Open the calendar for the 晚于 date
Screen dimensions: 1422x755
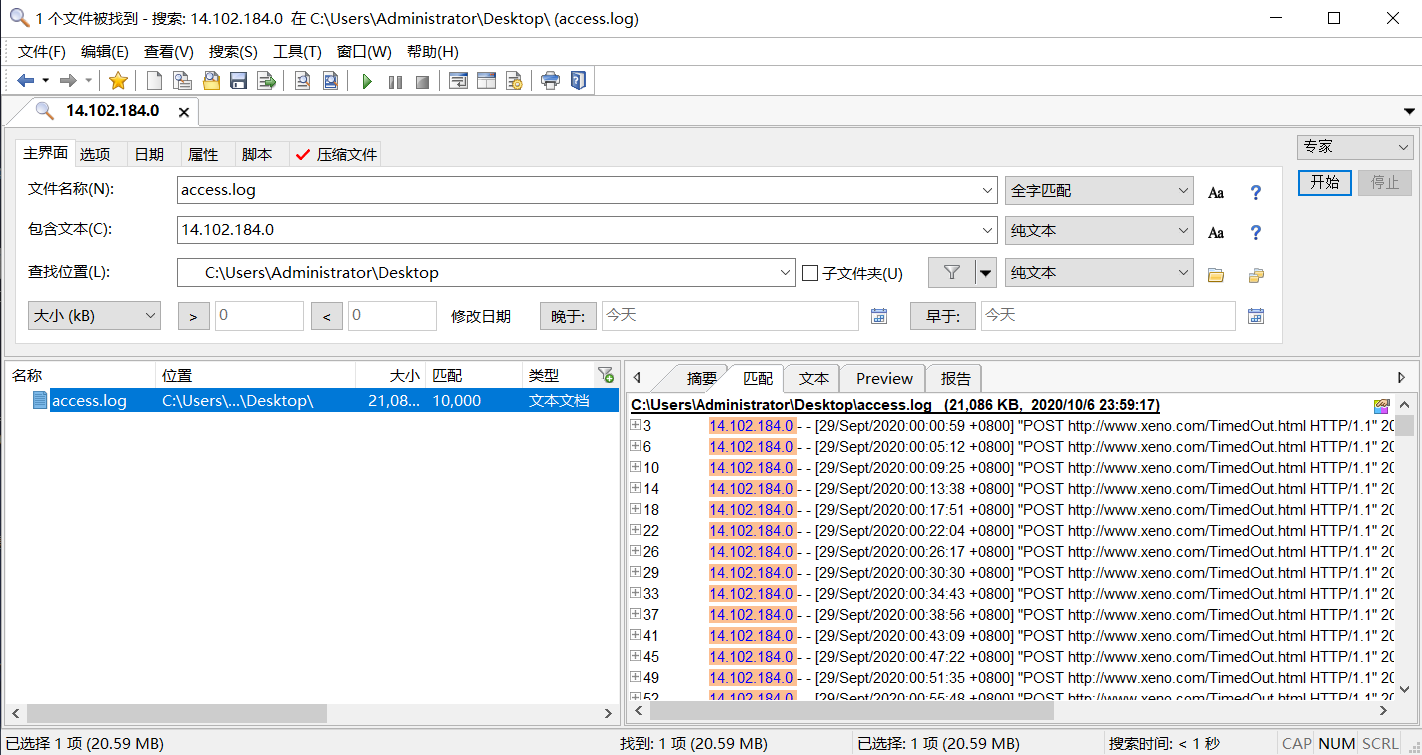coord(879,316)
